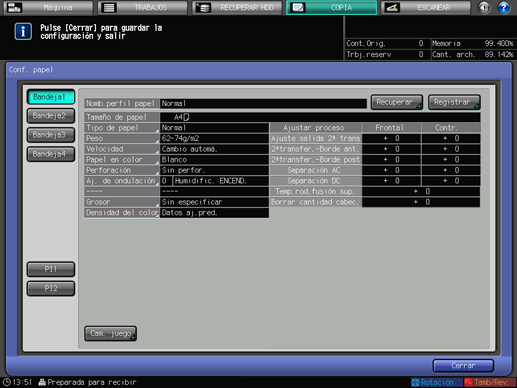Click the Temp.rod.fusión sup. label
The width and height of the screenshot is (517, 388).
pyautogui.click(x=316, y=191)
